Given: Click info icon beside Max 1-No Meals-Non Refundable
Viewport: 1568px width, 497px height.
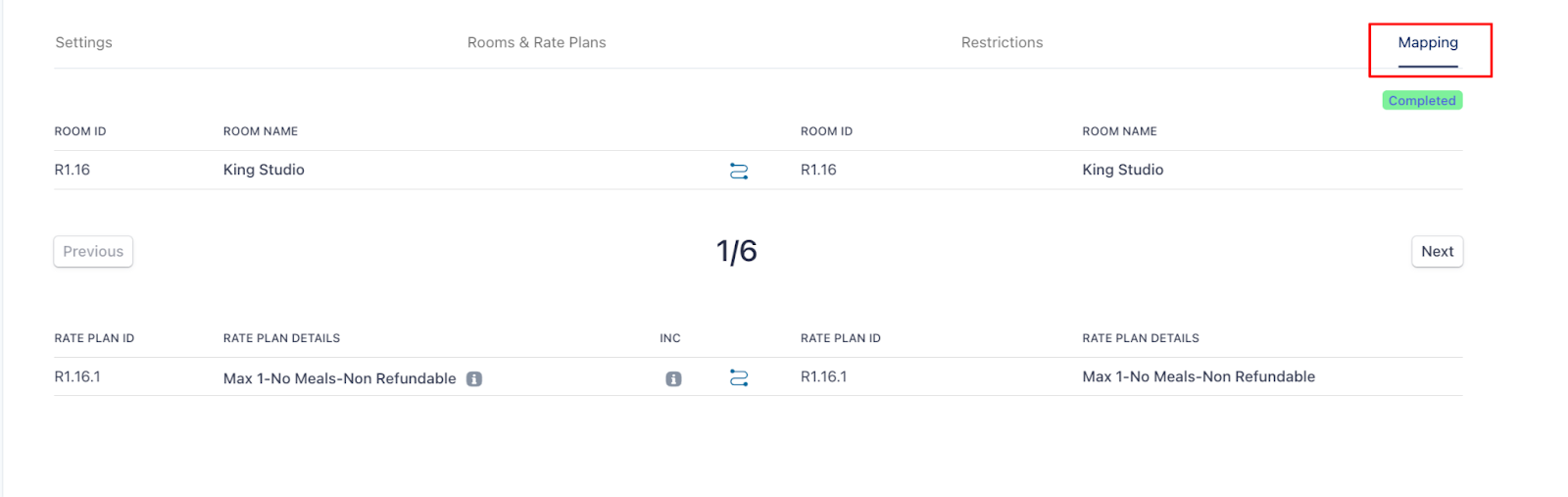Looking at the screenshot, I should (x=474, y=379).
